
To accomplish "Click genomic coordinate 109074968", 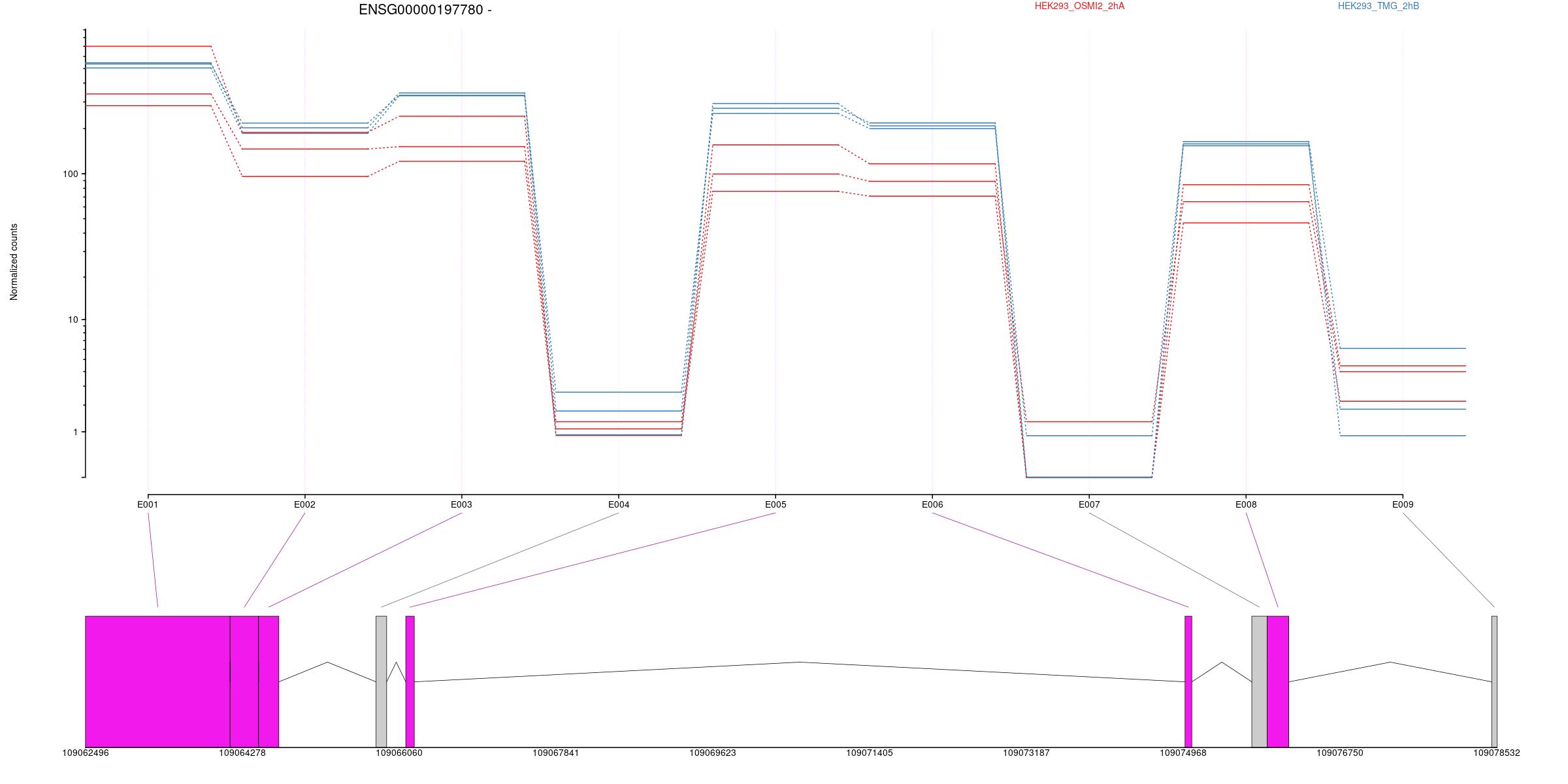I will pyautogui.click(x=1183, y=753).
